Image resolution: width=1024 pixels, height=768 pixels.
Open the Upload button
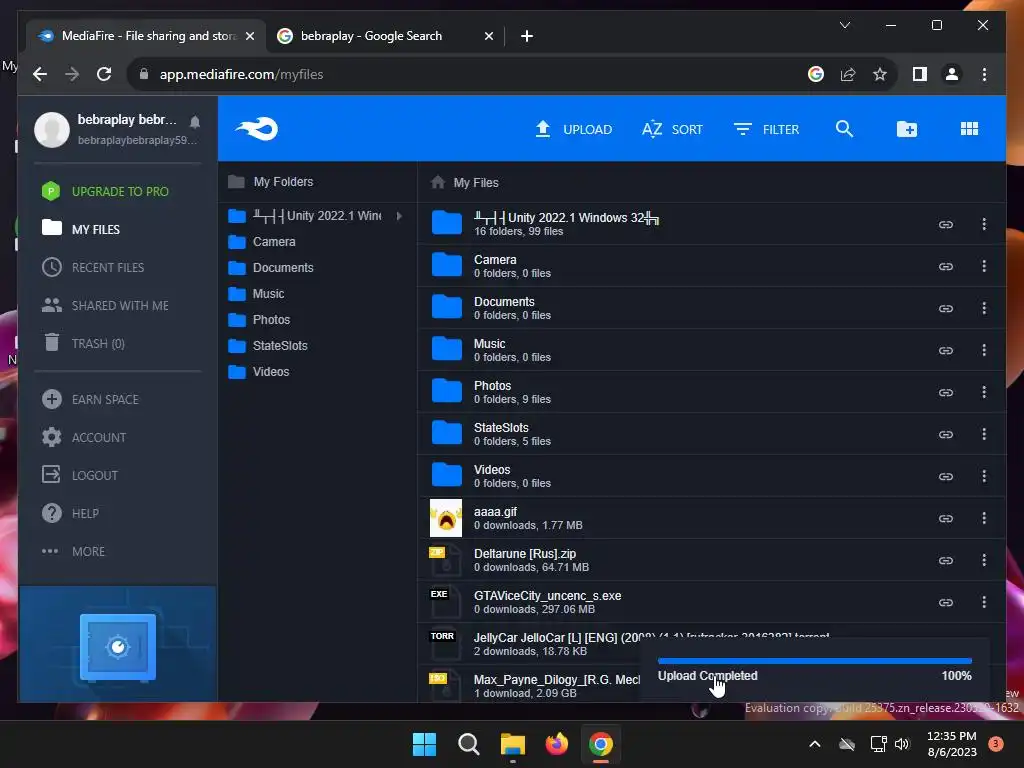click(x=573, y=129)
